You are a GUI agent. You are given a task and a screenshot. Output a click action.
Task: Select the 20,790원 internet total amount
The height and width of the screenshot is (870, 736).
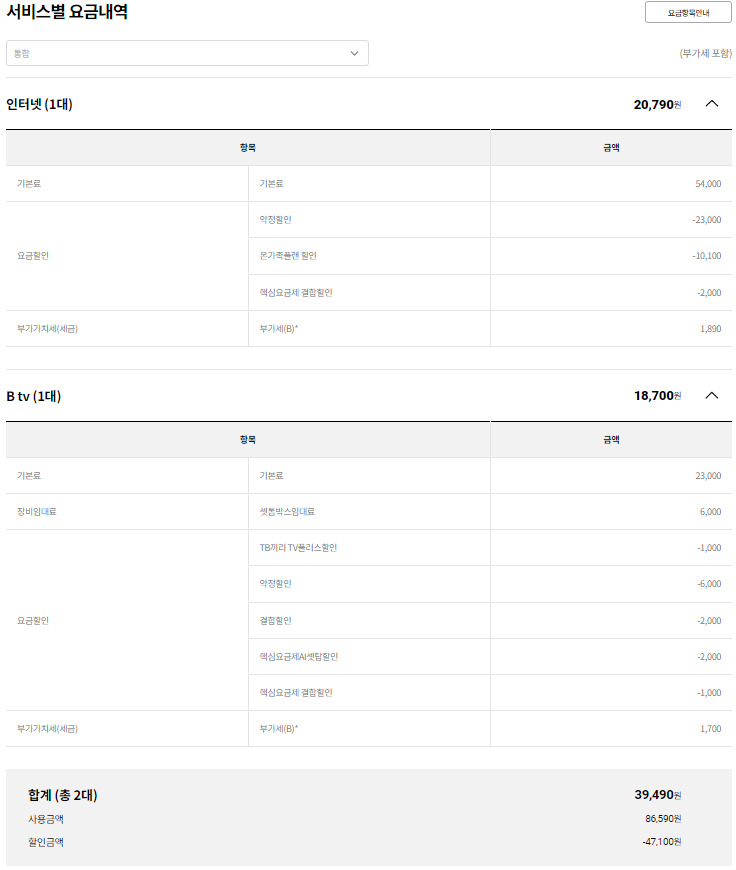(657, 104)
